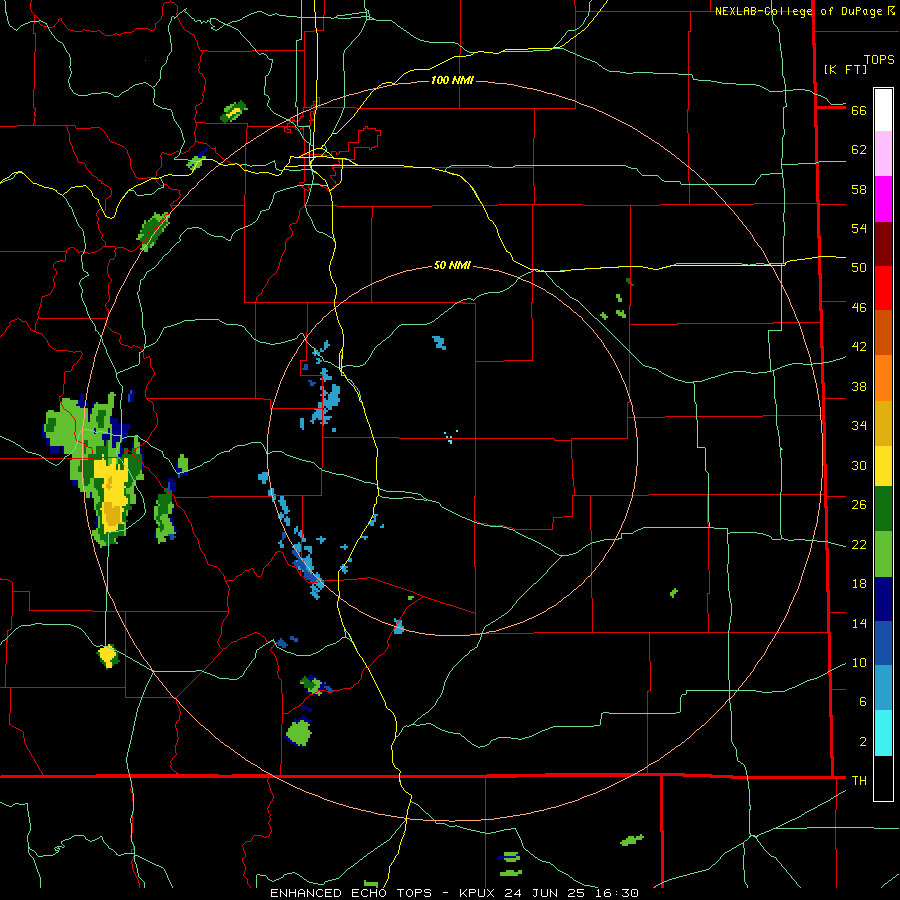Select the "22" scale value

pos(859,545)
